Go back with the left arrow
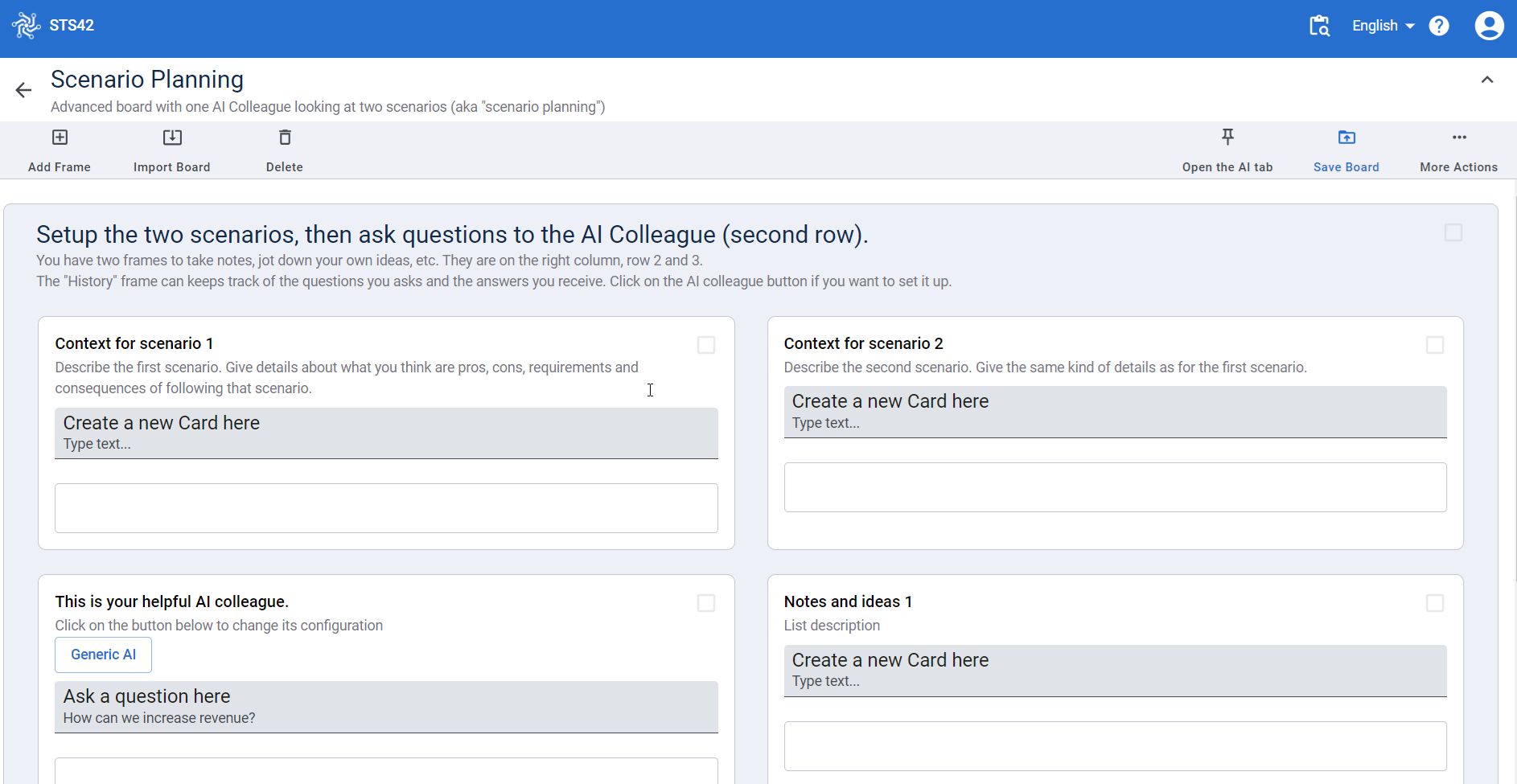1517x784 pixels. (23, 90)
